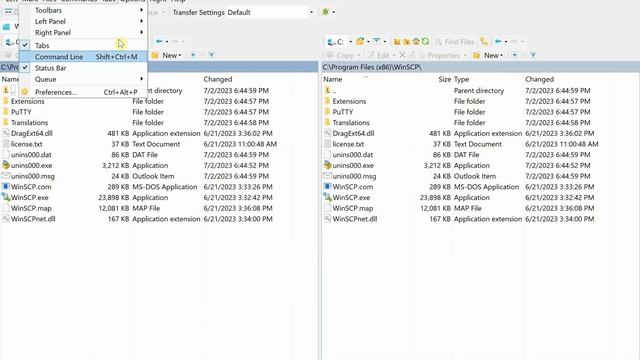Navigate forward in right panel history

[x=514, y=42]
